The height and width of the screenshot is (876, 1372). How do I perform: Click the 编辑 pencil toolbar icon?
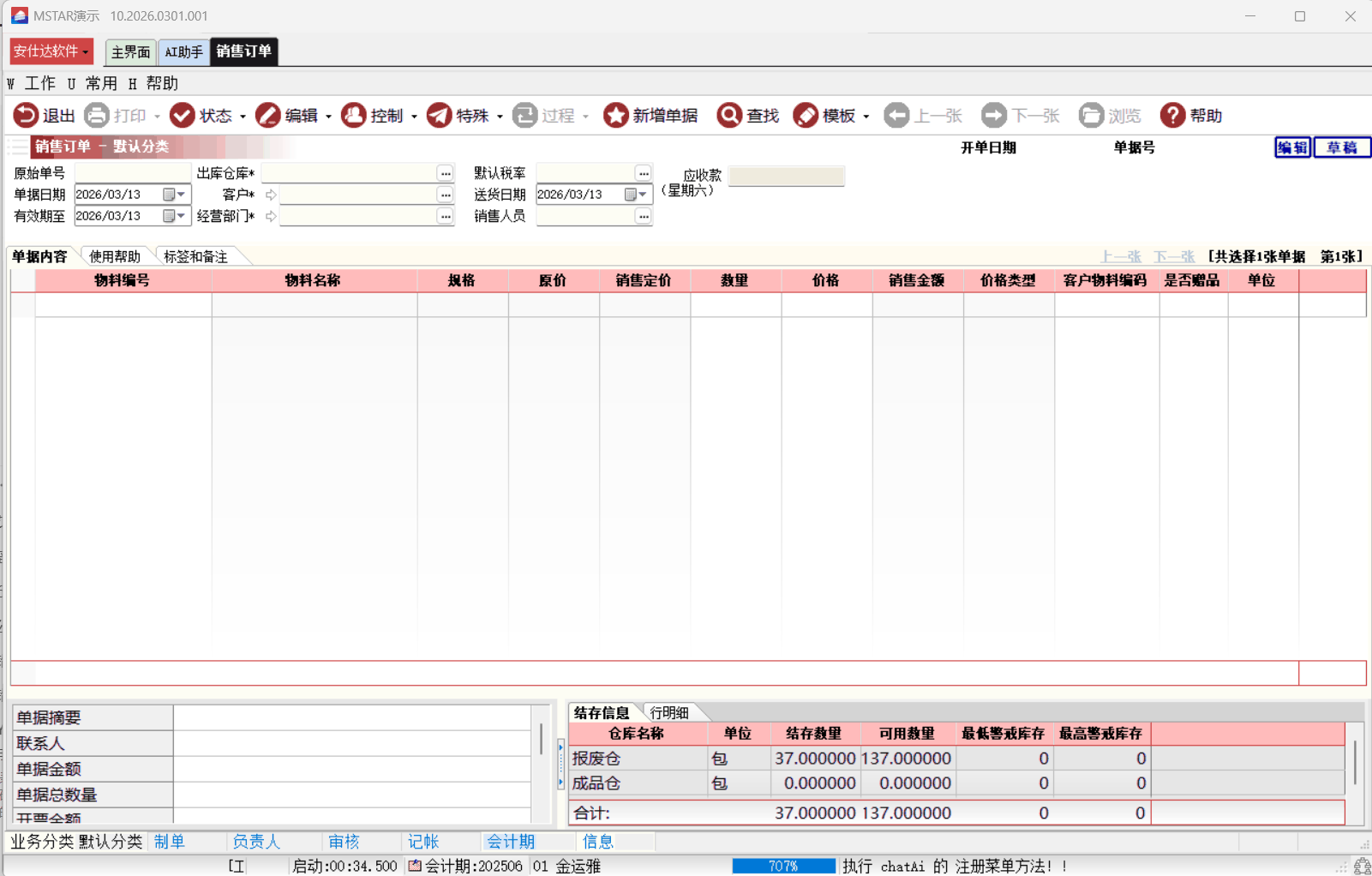pos(267,115)
